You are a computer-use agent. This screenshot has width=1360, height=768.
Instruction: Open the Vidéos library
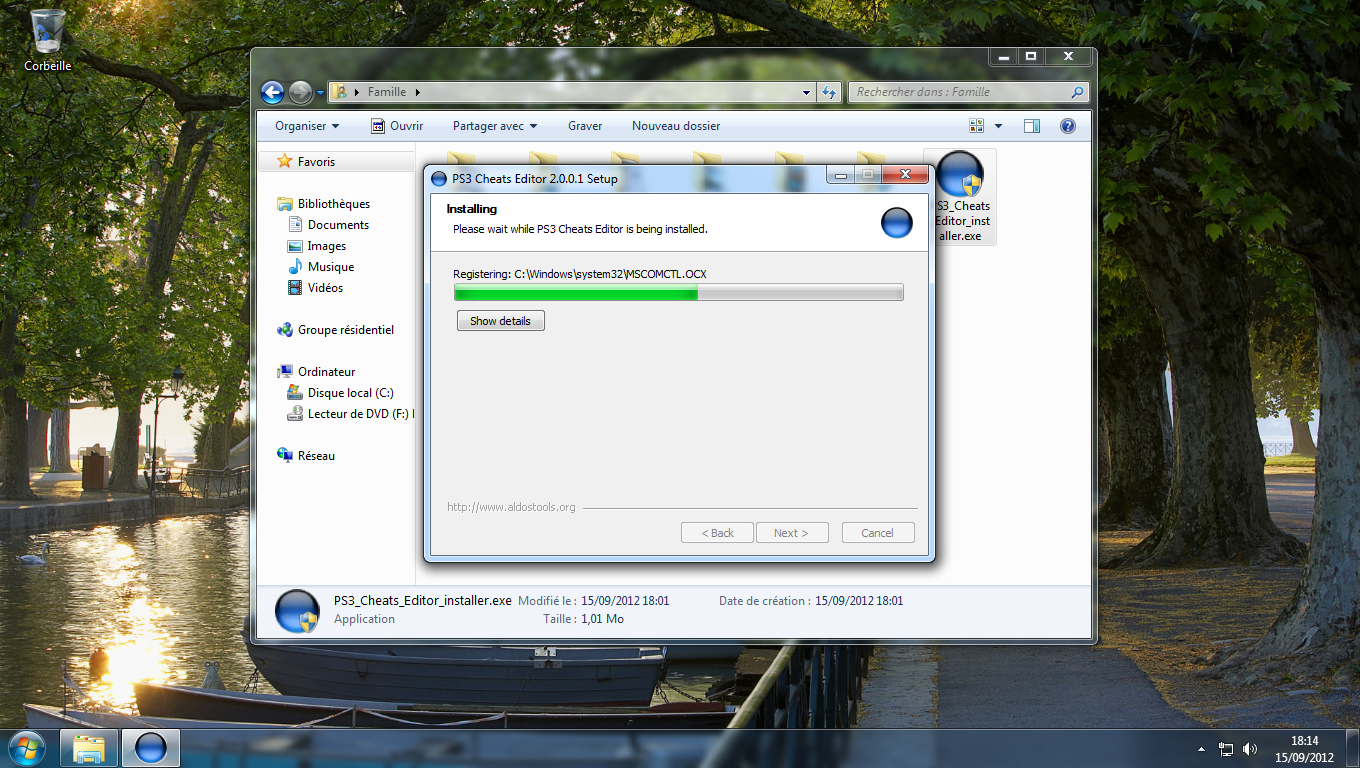325,288
